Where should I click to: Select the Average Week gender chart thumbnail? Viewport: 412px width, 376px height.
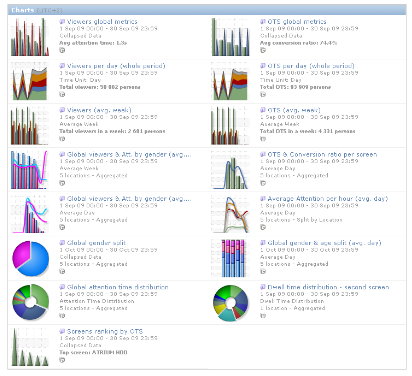tap(30, 170)
